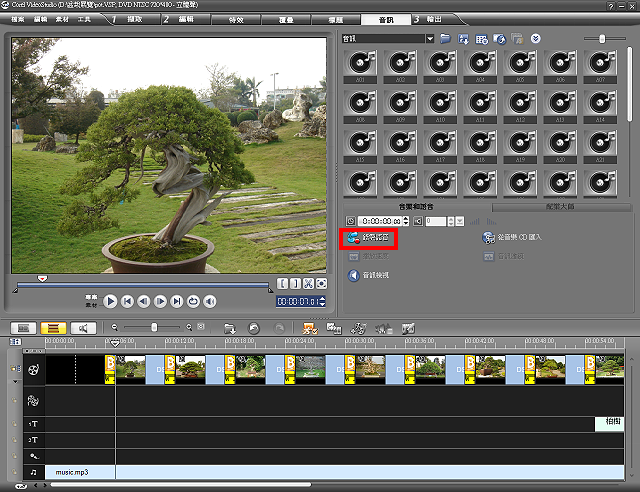The width and height of the screenshot is (640, 492).
Task: Switch to Audio view speaker button
Action: (x=83, y=328)
